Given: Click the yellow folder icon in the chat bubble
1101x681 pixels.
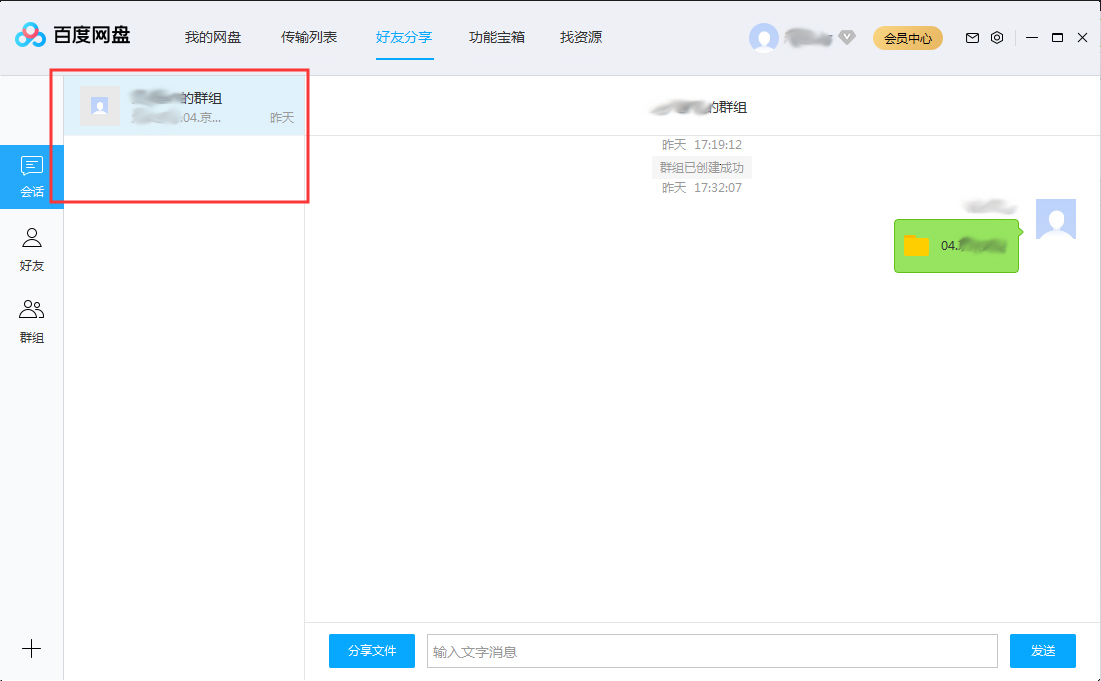Looking at the screenshot, I should [915, 244].
